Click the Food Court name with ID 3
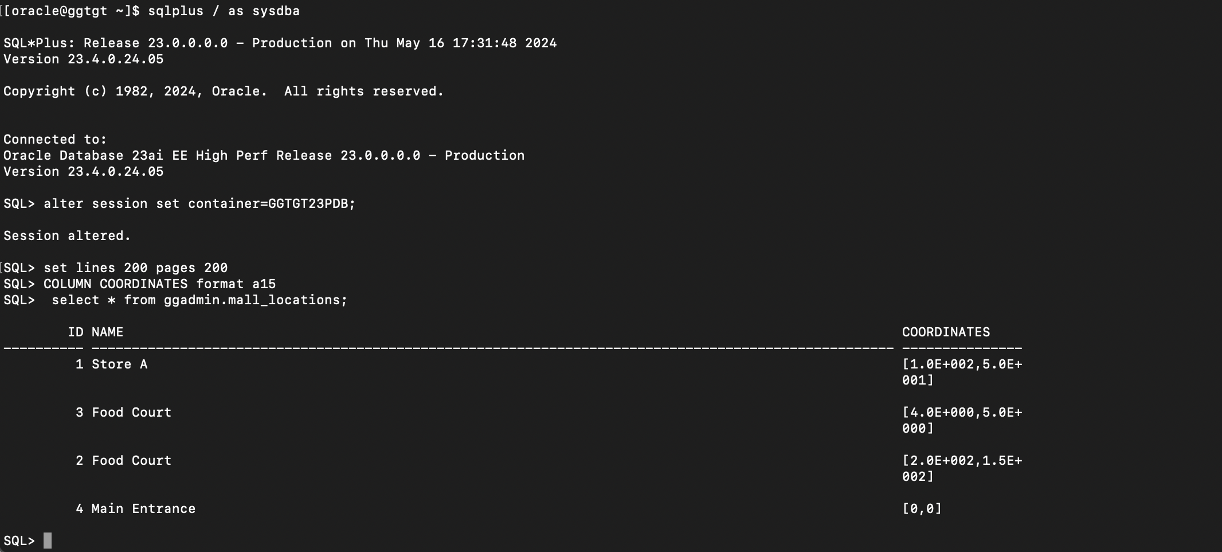 coord(131,412)
